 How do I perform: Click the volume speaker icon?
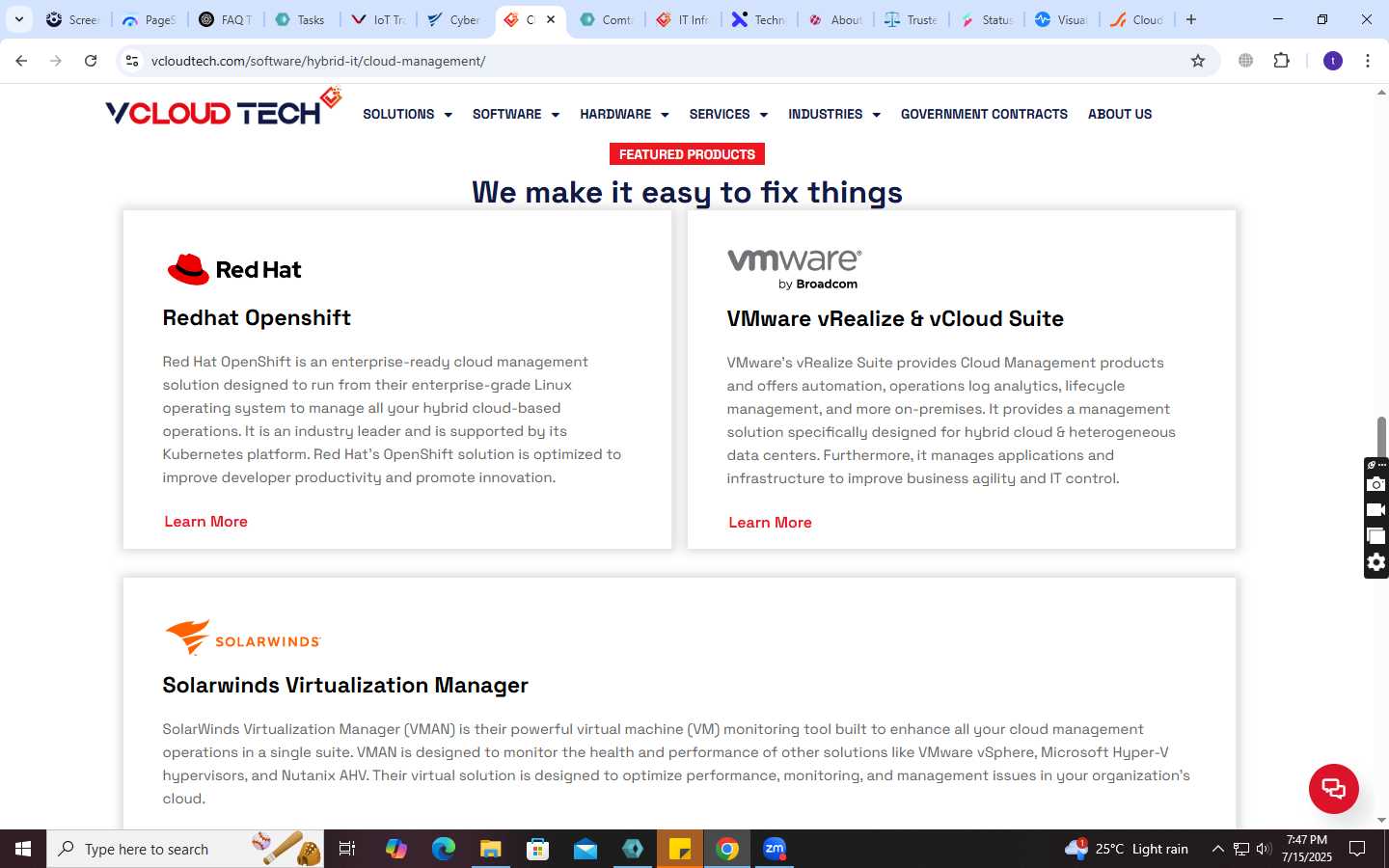tap(1264, 849)
